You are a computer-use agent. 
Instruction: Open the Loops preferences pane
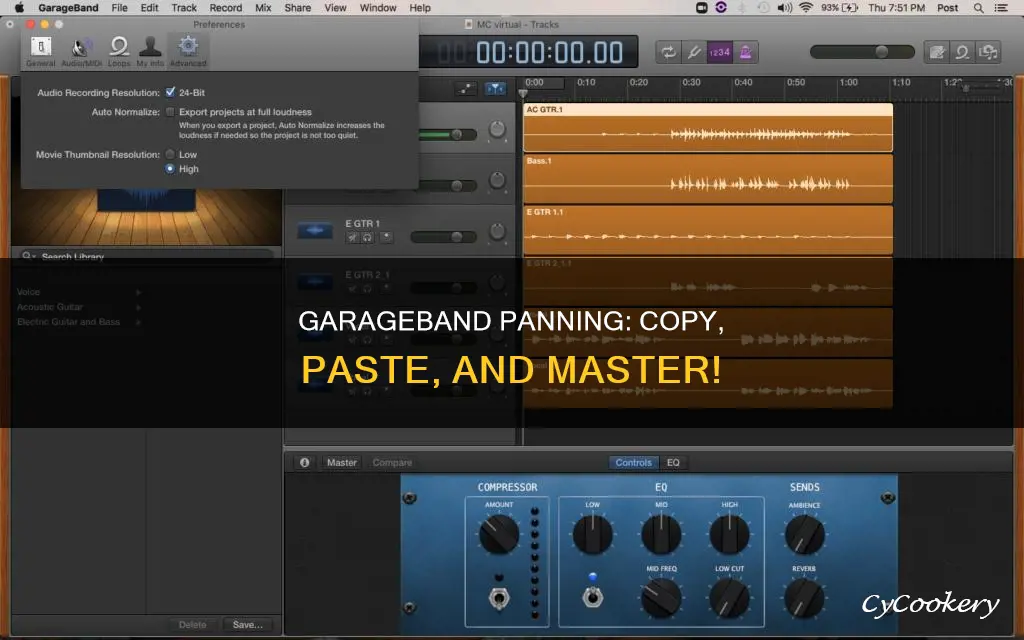point(119,52)
